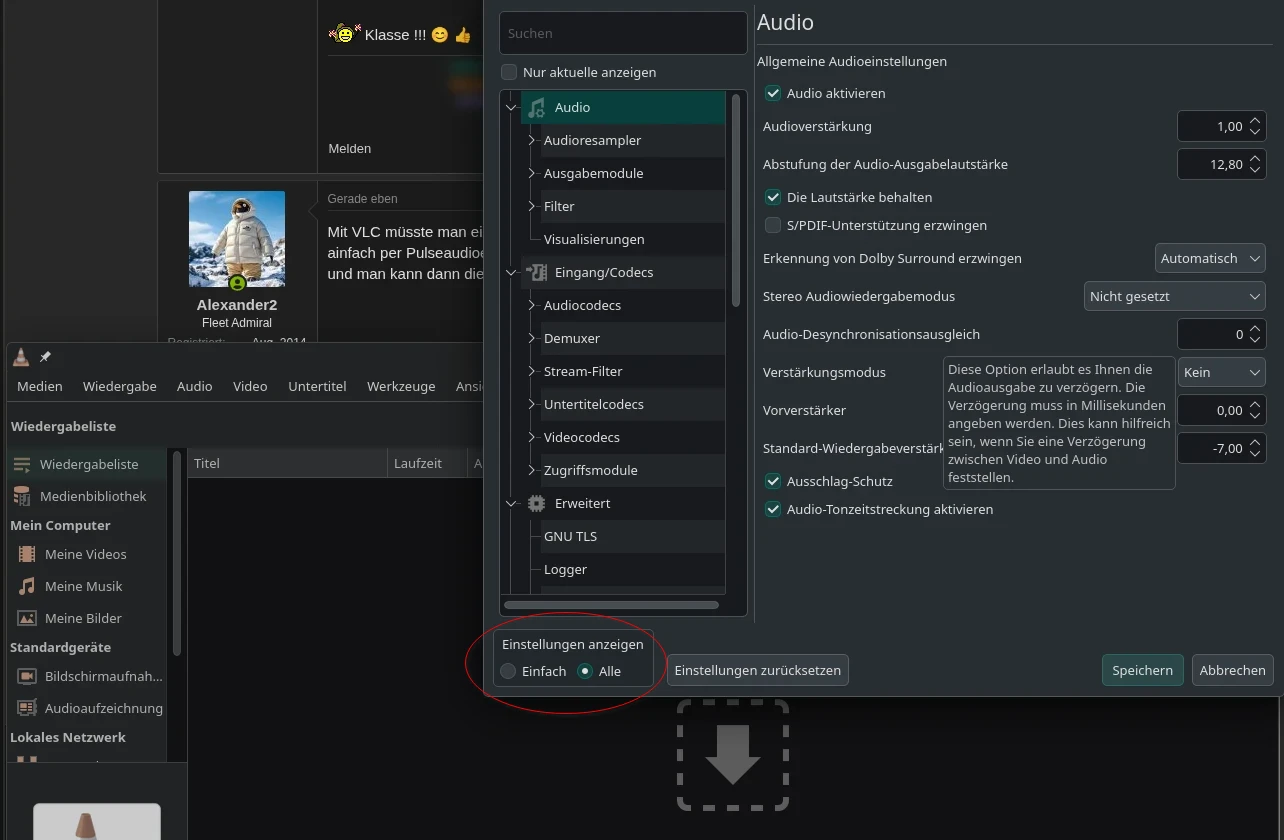Click the Laufzeit column header in playlist
Screen dimensions: 1284x840
(427, 463)
